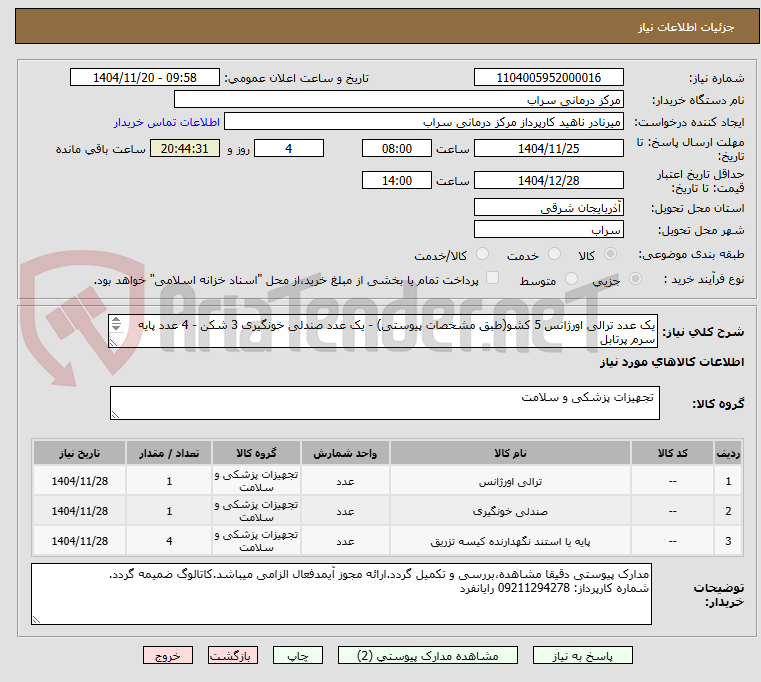Click the تعداد / مقدار column header
The image size is (761, 682).
pos(169,453)
